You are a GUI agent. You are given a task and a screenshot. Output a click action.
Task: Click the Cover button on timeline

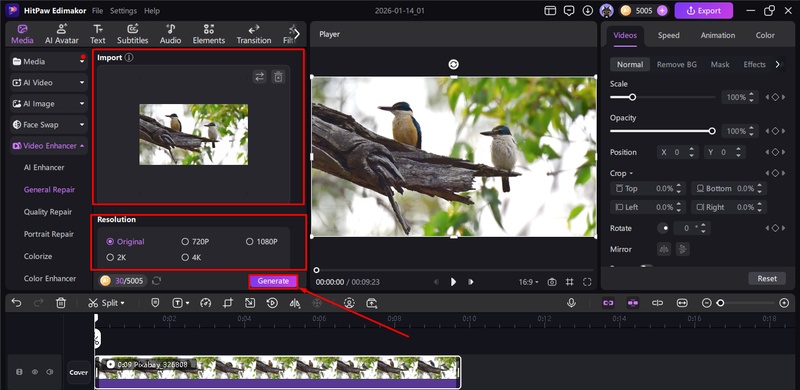[x=79, y=372]
